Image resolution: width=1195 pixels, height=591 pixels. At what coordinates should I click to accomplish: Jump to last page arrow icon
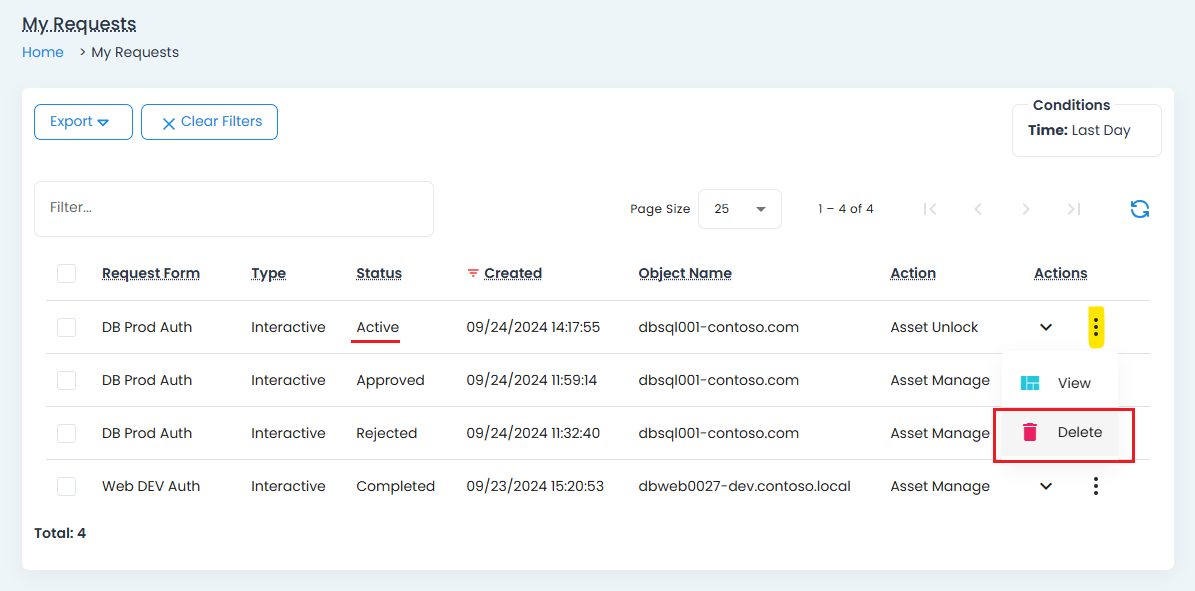tap(1073, 209)
